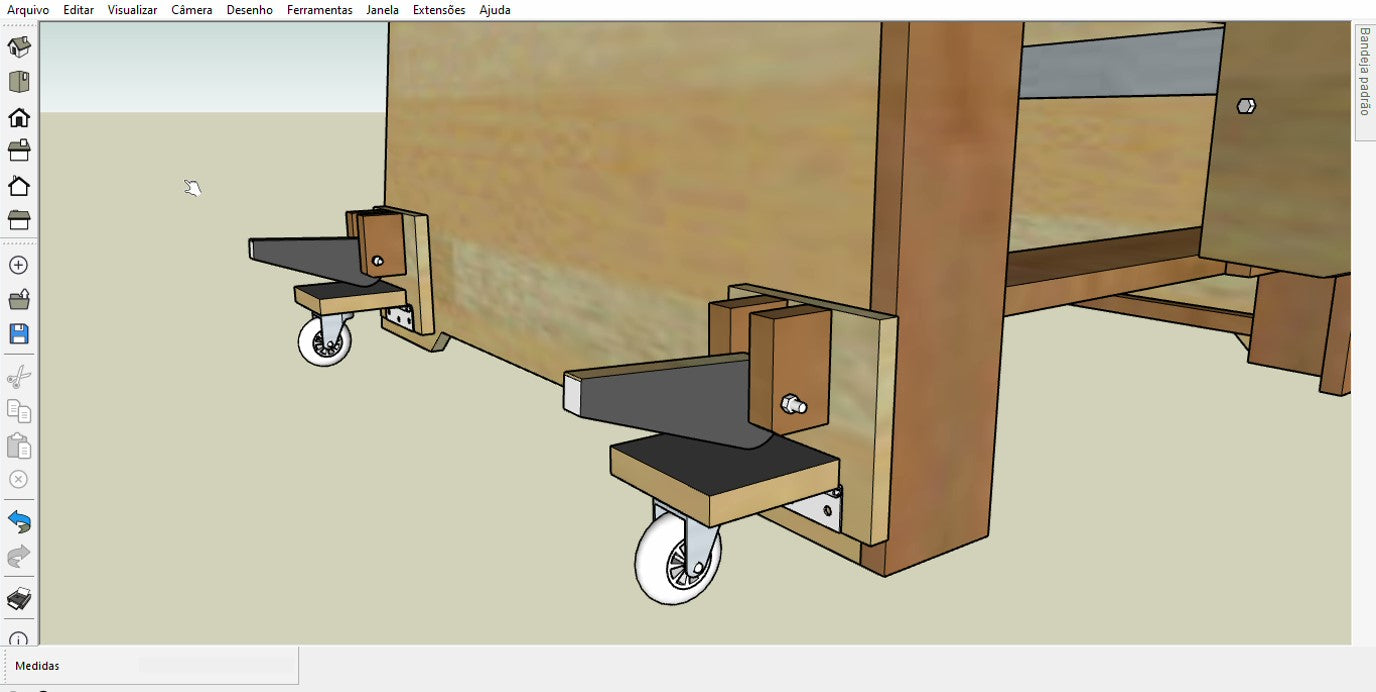Switch to the Iso view
1376x692 pixels.
19,47
